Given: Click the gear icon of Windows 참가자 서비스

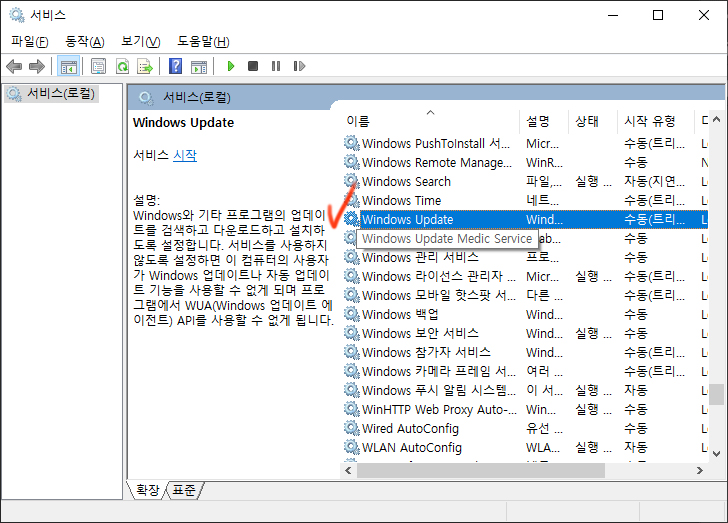Looking at the screenshot, I should 351,352.
